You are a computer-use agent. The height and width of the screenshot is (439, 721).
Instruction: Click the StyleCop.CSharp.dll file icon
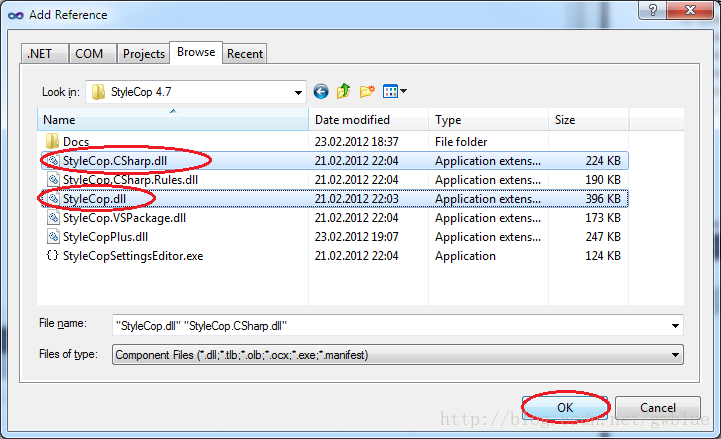pyautogui.click(x=53, y=160)
